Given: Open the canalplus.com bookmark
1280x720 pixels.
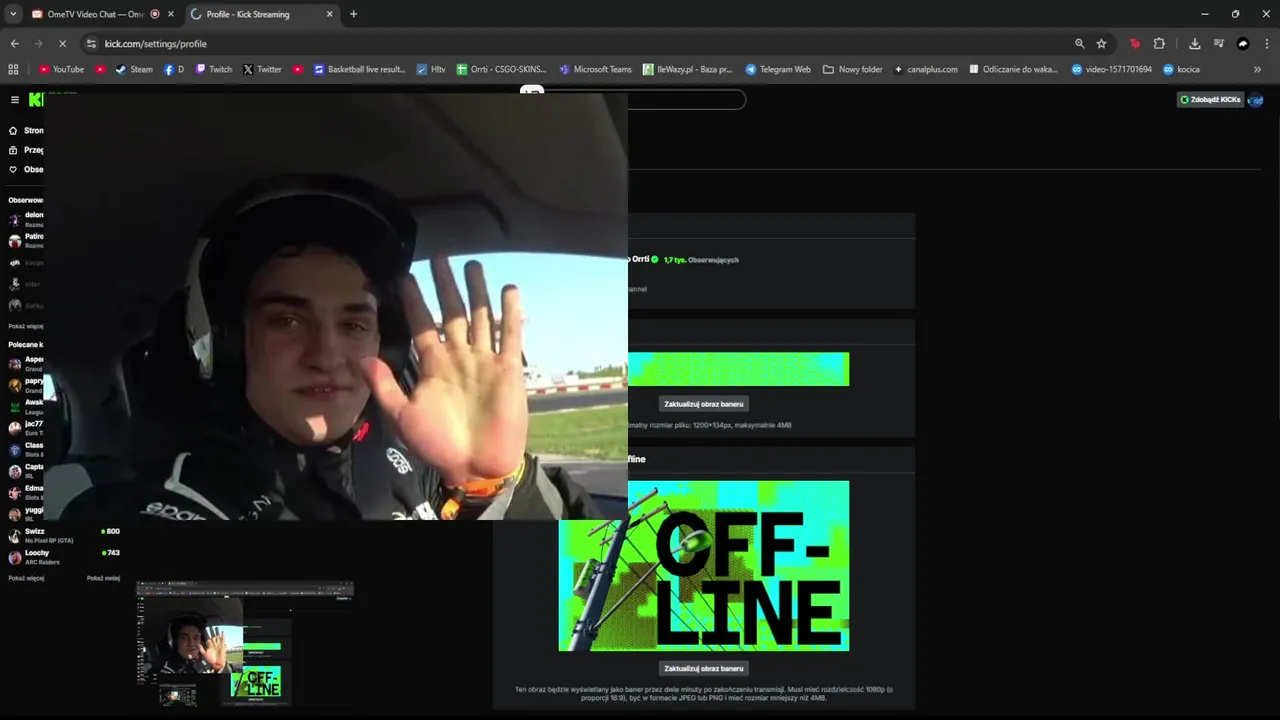Looking at the screenshot, I should [925, 70].
